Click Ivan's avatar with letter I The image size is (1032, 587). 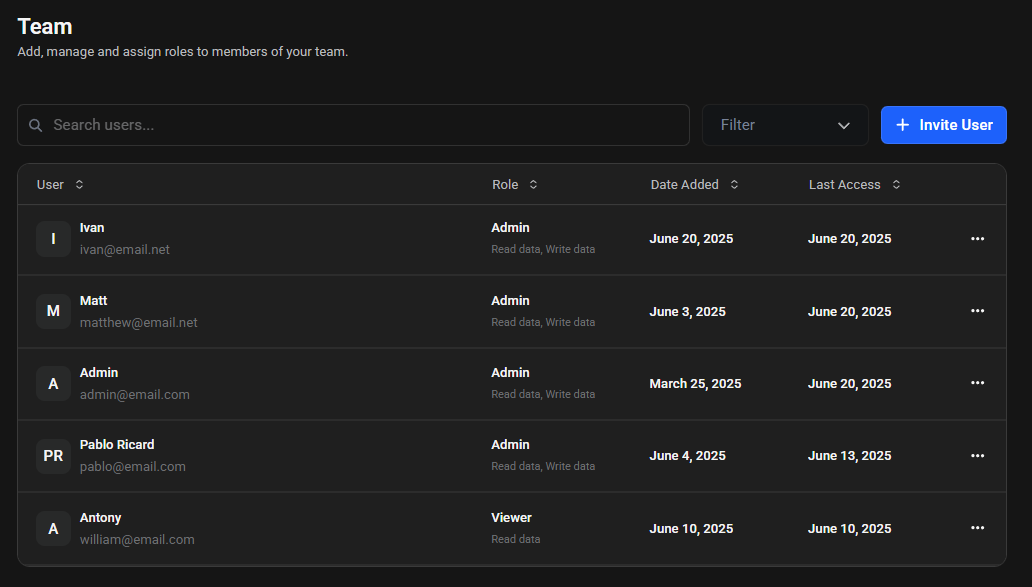[x=53, y=239]
